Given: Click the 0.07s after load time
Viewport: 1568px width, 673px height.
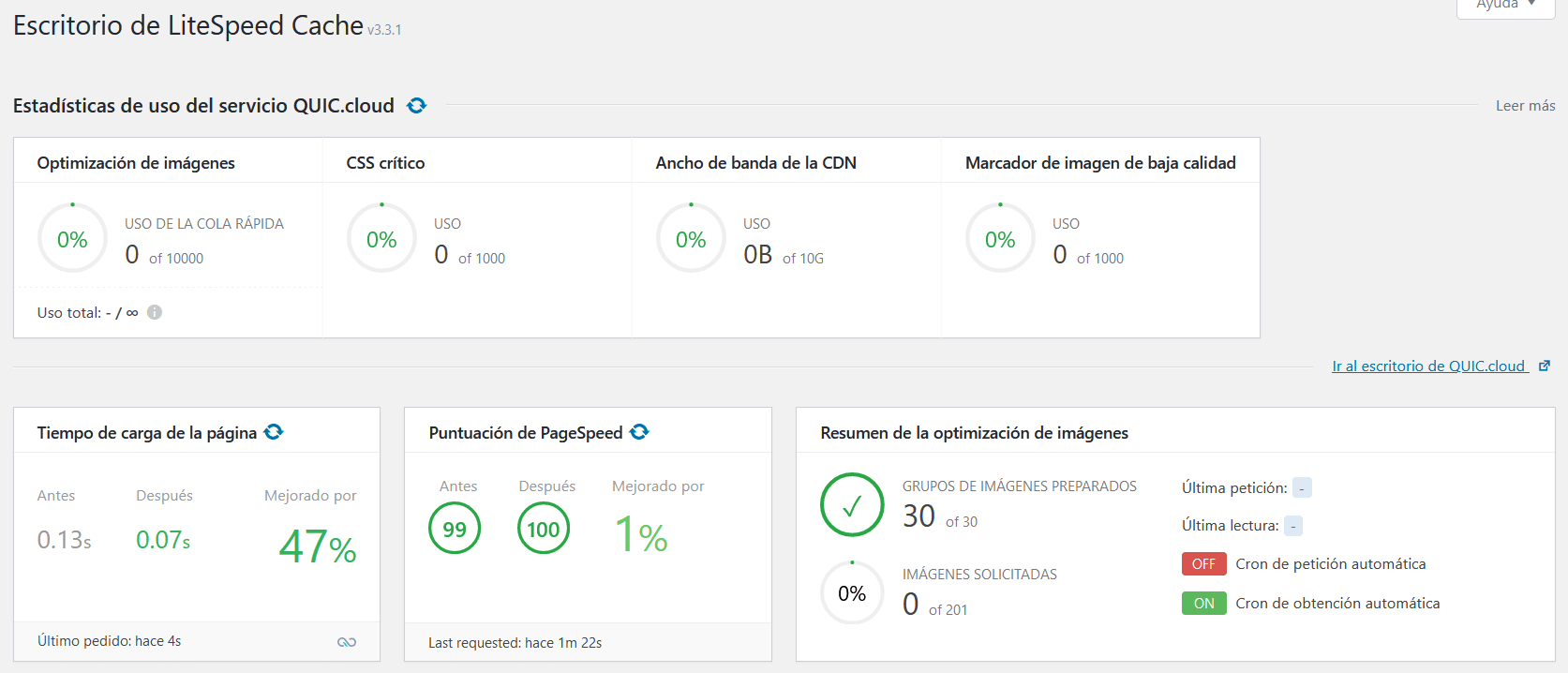Looking at the screenshot, I should click(163, 540).
